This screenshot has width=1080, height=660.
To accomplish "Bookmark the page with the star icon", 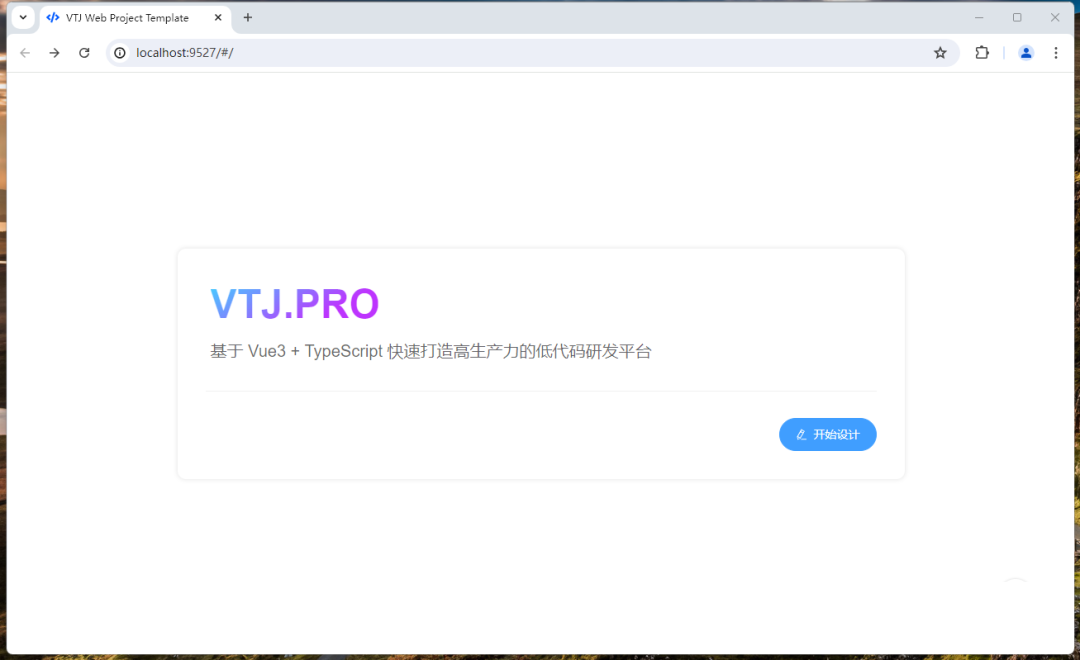I will tap(940, 52).
